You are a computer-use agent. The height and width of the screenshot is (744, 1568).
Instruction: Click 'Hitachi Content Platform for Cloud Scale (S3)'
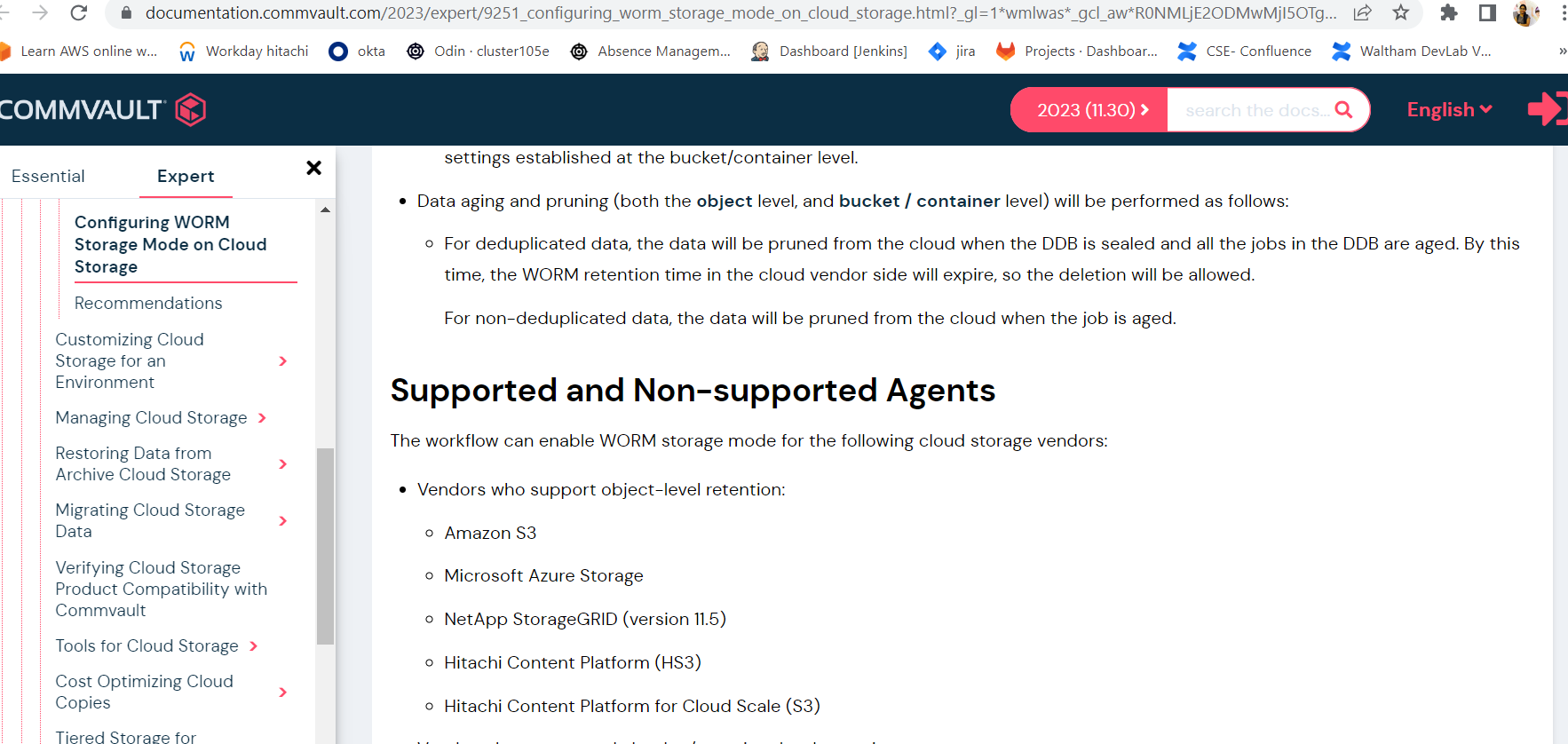[632, 706]
